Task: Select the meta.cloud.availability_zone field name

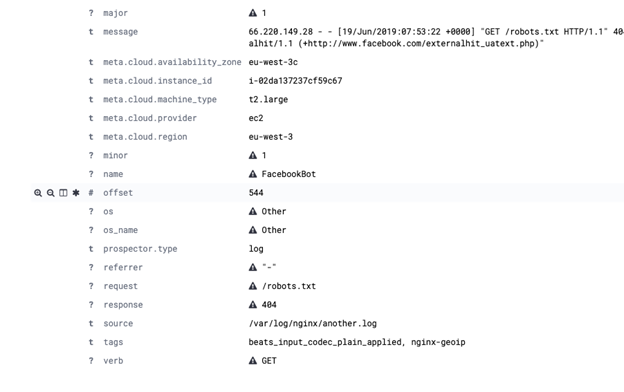Action: 172,62
